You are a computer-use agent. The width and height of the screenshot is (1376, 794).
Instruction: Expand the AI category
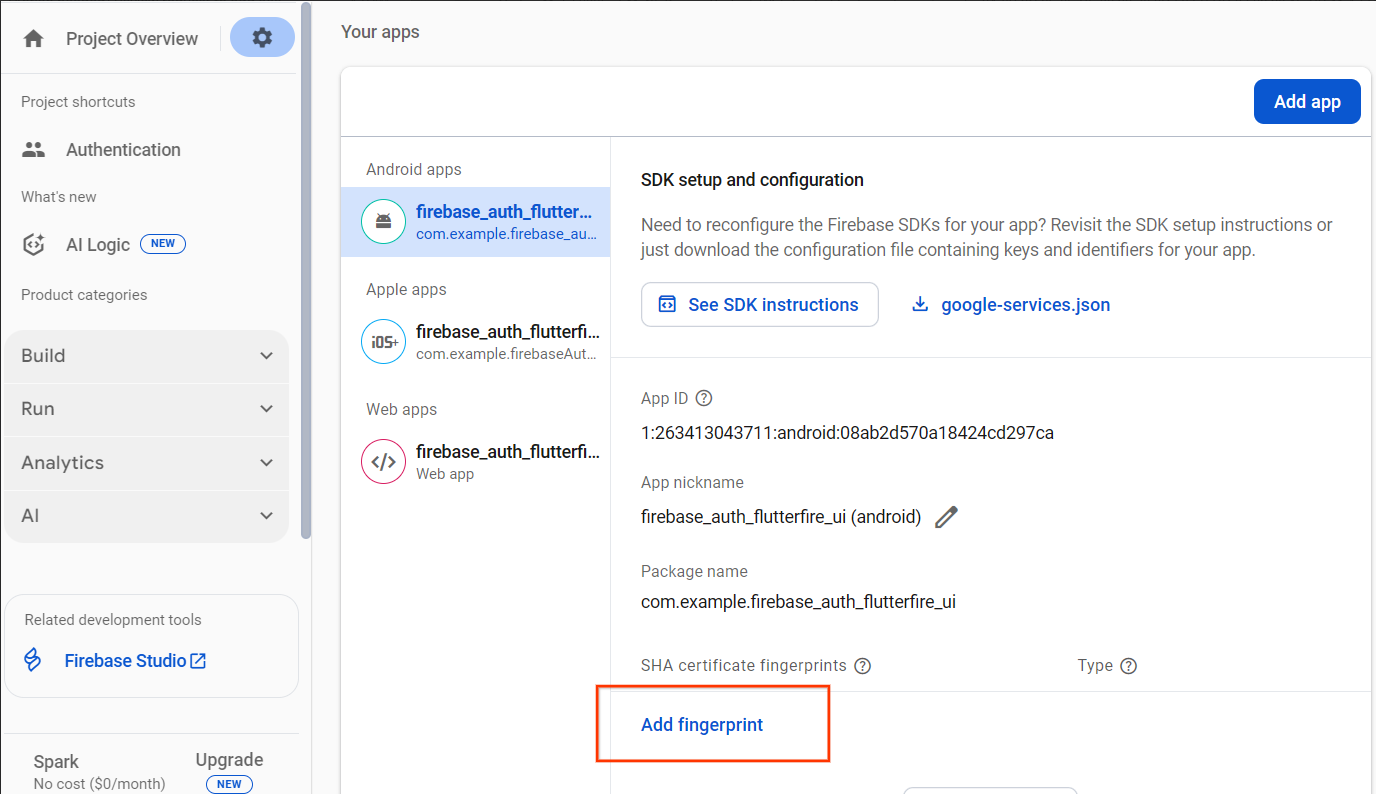pyautogui.click(x=146, y=517)
